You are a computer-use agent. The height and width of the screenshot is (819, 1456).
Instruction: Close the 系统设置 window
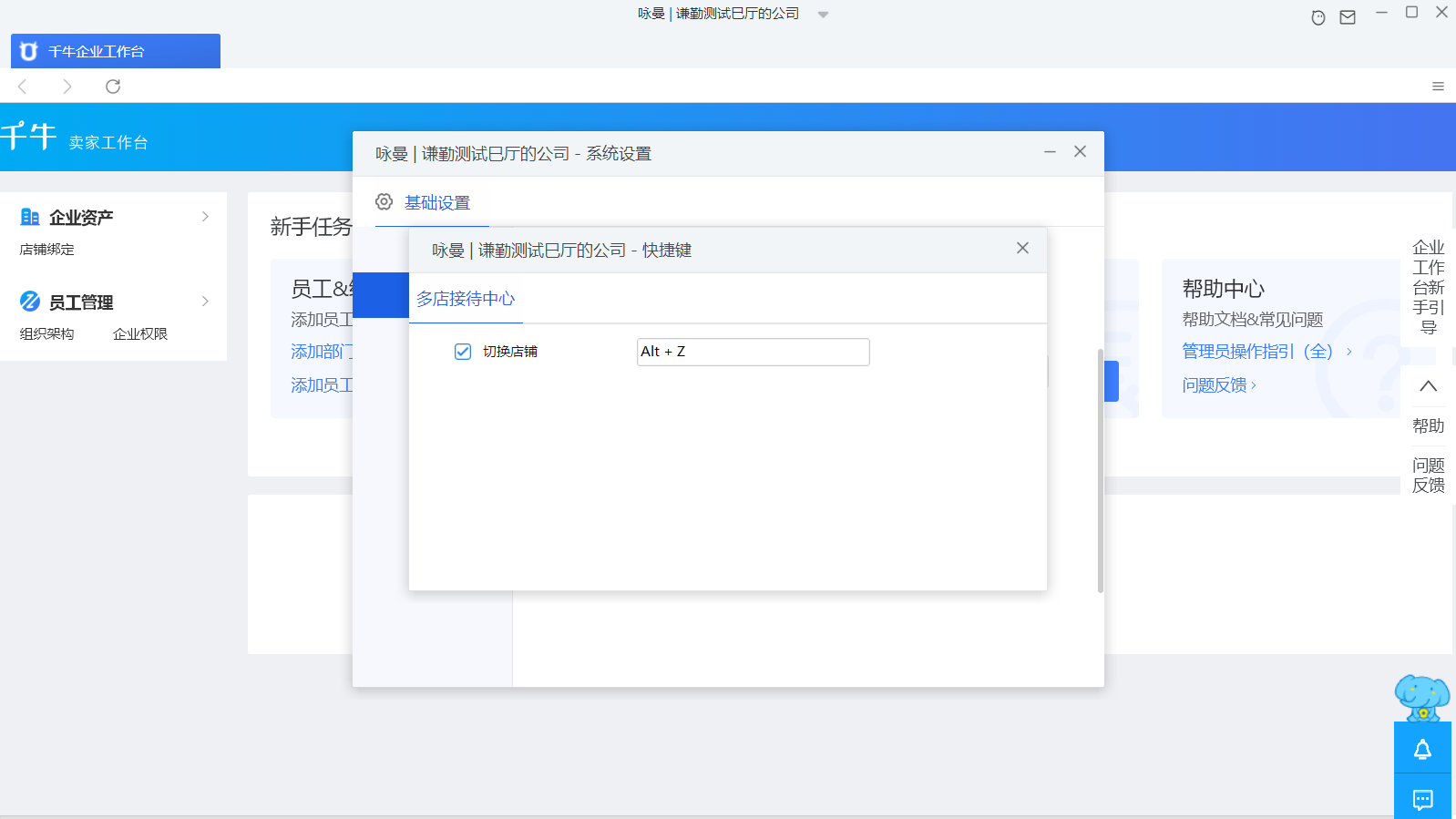[1080, 151]
